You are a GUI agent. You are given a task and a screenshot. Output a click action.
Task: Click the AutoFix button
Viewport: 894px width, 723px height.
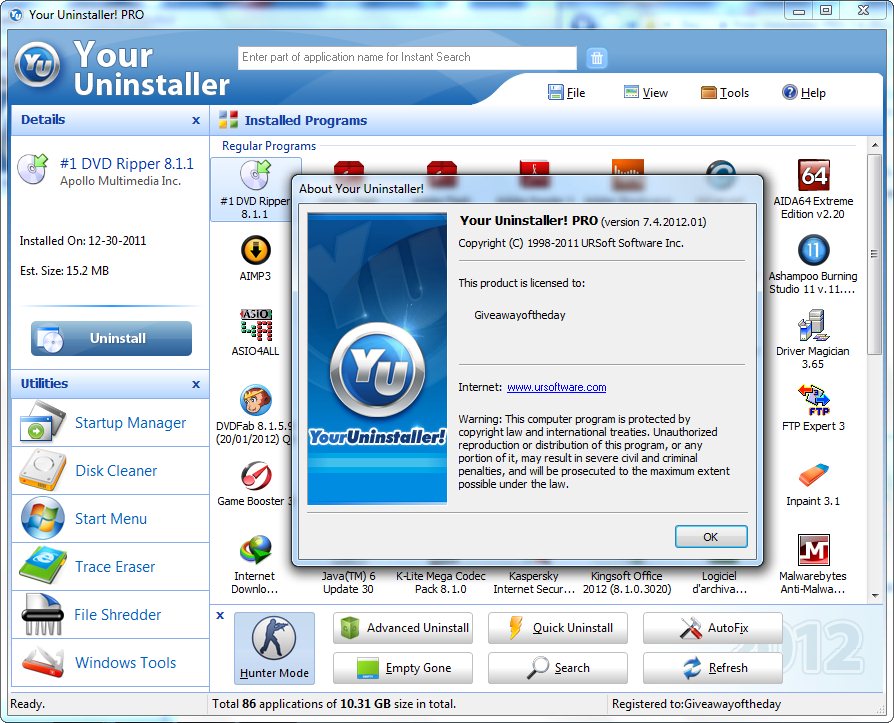(713, 628)
